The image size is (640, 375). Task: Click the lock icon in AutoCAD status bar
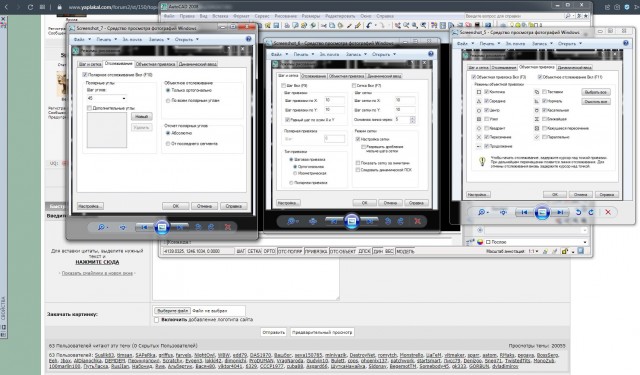tap(564, 251)
